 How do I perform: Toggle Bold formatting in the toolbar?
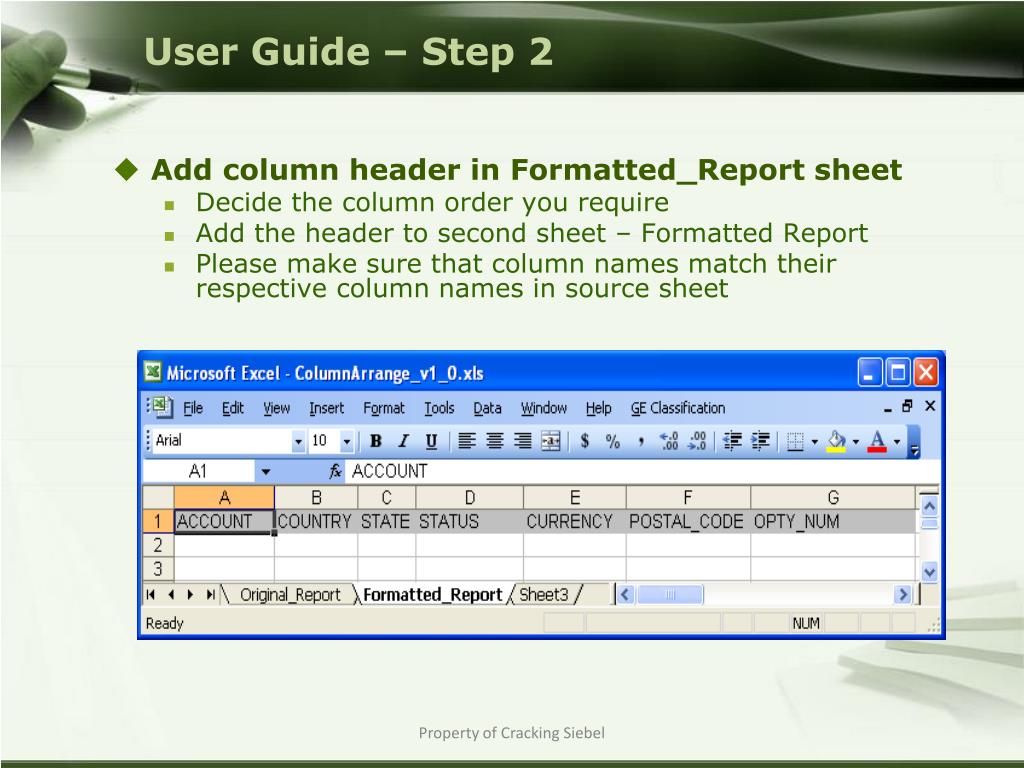pos(376,441)
